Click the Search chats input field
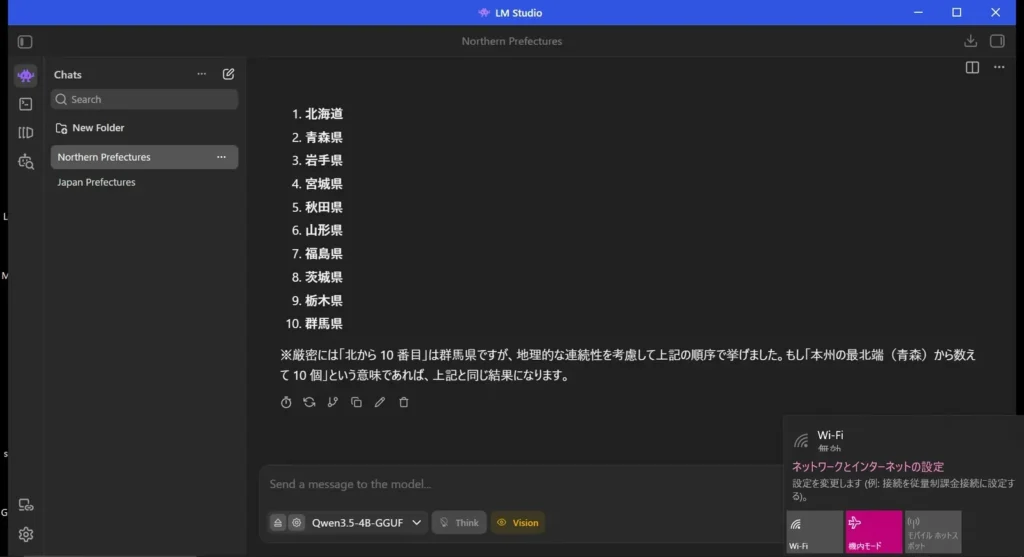This screenshot has width=1024, height=557. [x=144, y=99]
